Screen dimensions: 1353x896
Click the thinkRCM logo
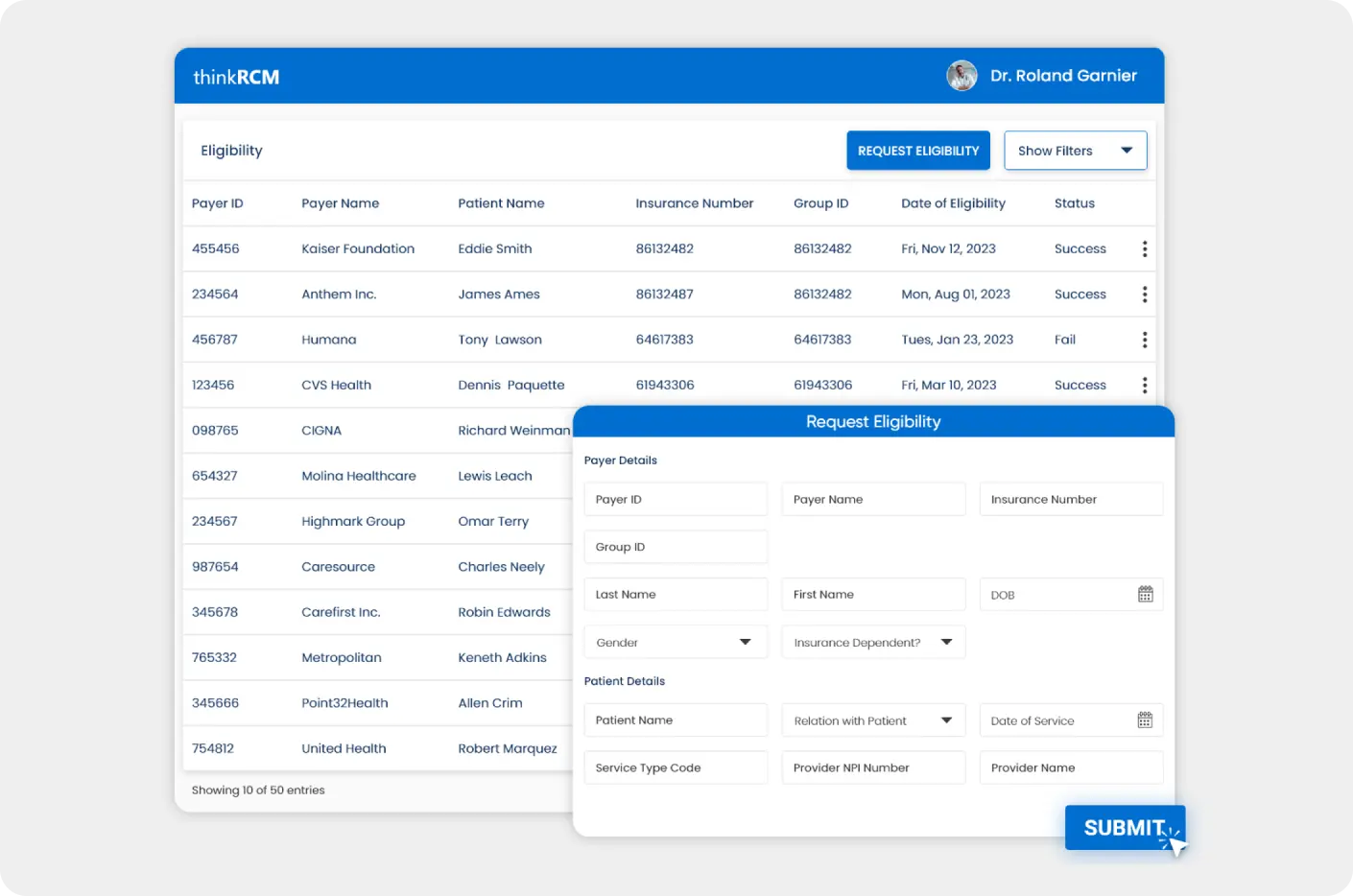[x=236, y=76]
